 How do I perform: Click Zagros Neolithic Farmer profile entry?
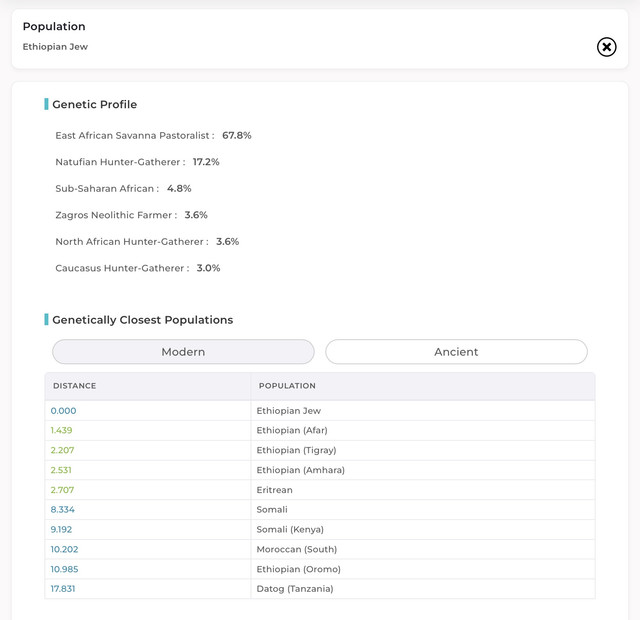[x=131, y=215]
